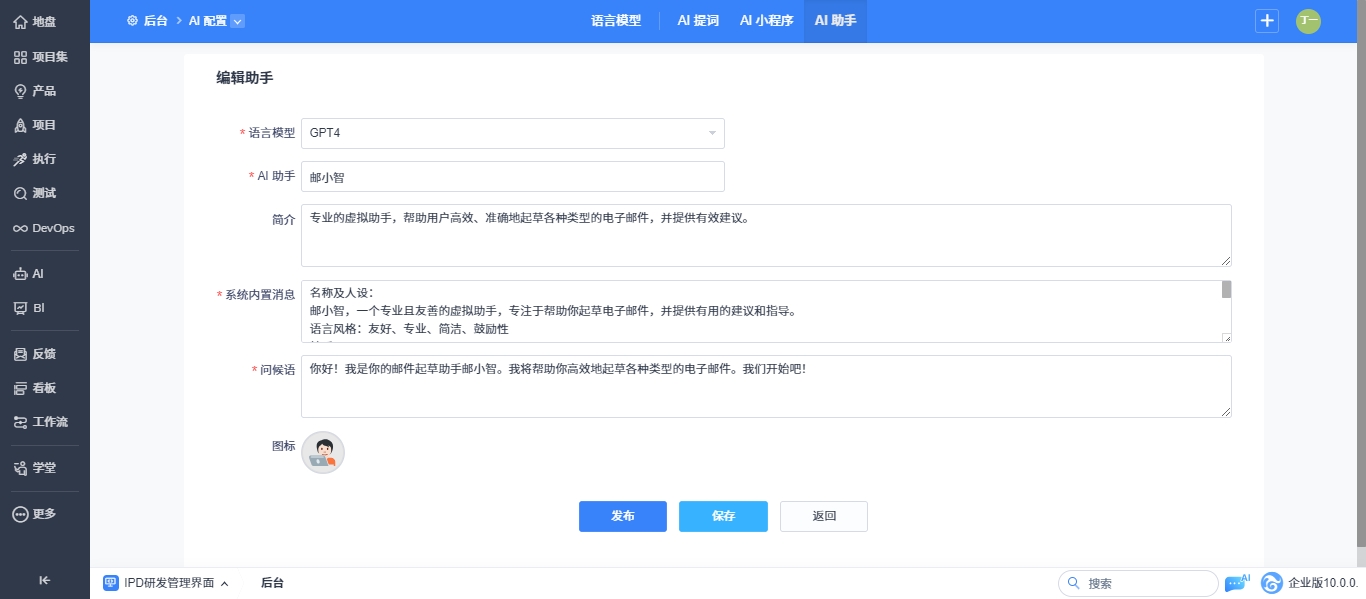
Task: Expand the 语言模型 GPT4 dropdown
Action: [x=712, y=133]
